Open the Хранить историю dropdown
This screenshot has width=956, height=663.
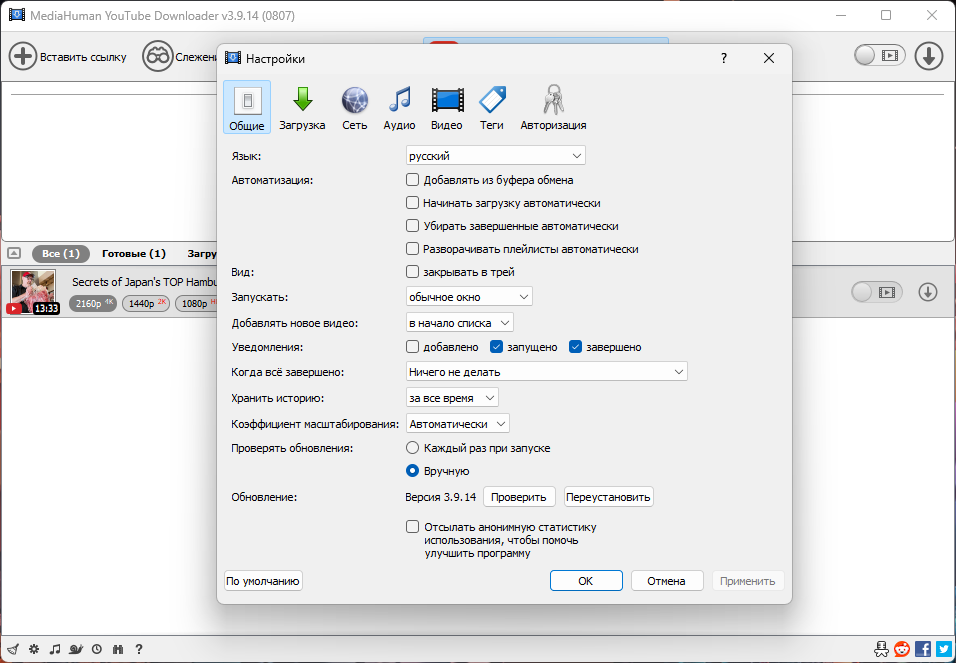[x=452, y=398]
